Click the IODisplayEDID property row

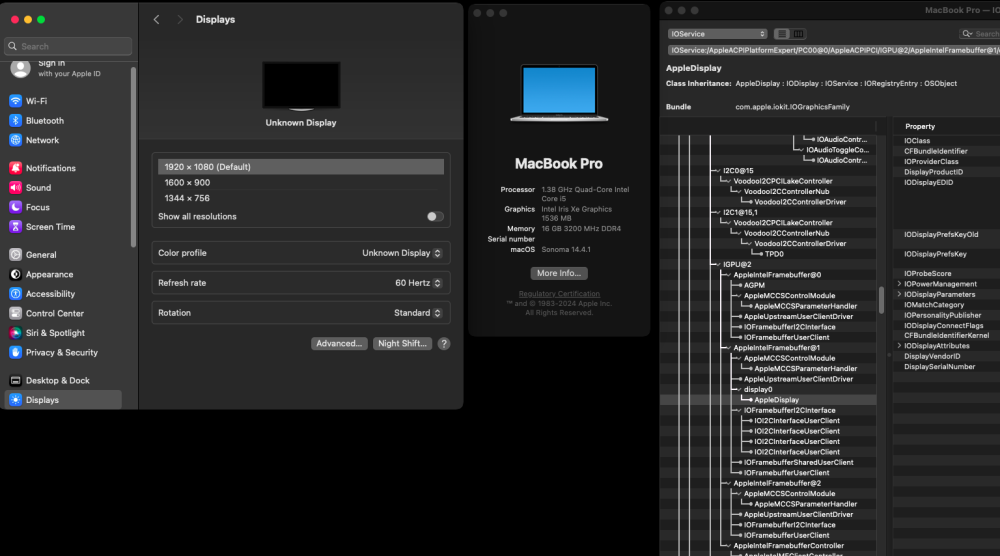(946, 182)
